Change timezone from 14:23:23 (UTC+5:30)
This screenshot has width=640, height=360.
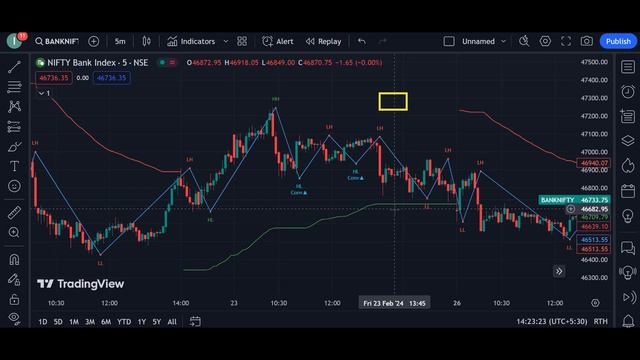point(552,322)
